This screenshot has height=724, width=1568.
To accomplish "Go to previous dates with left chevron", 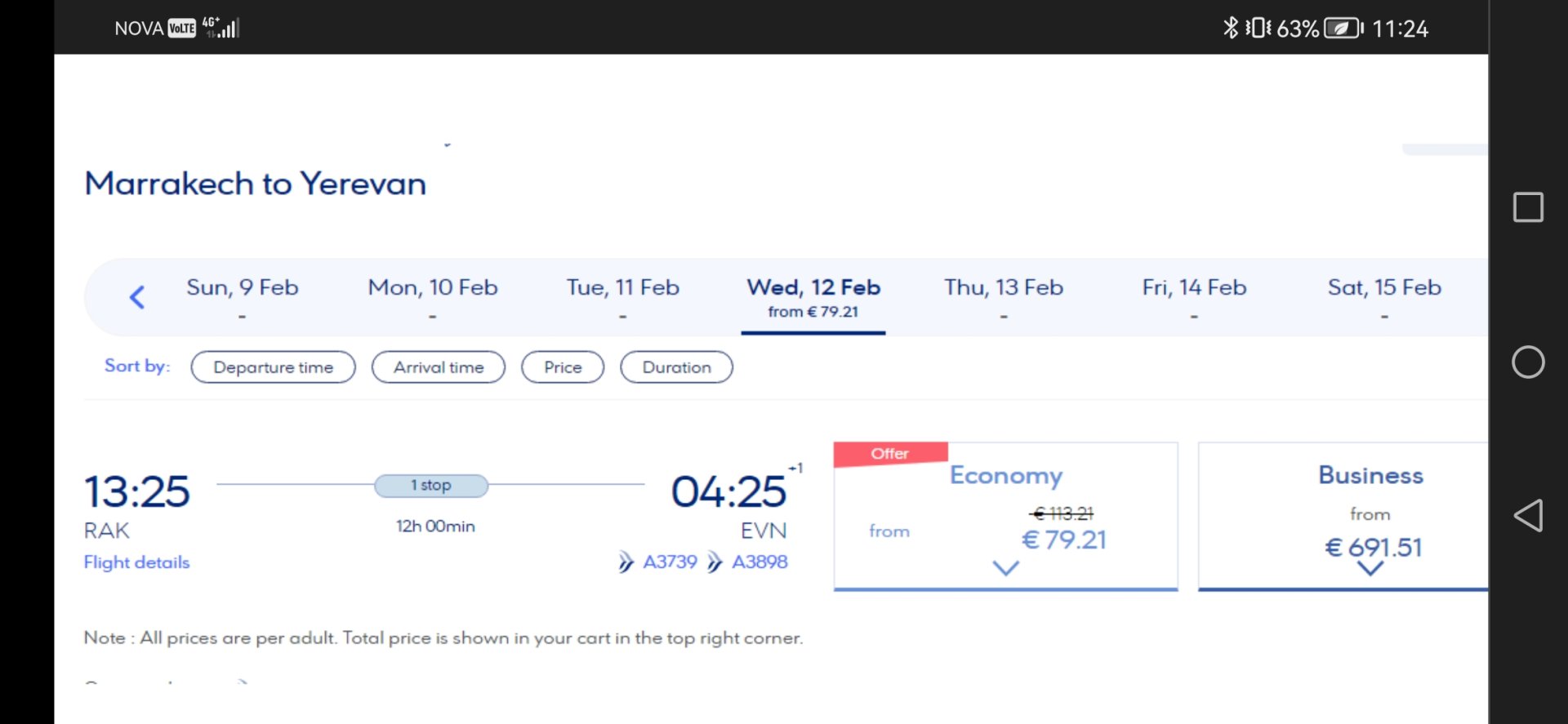I will pos(137,297).
